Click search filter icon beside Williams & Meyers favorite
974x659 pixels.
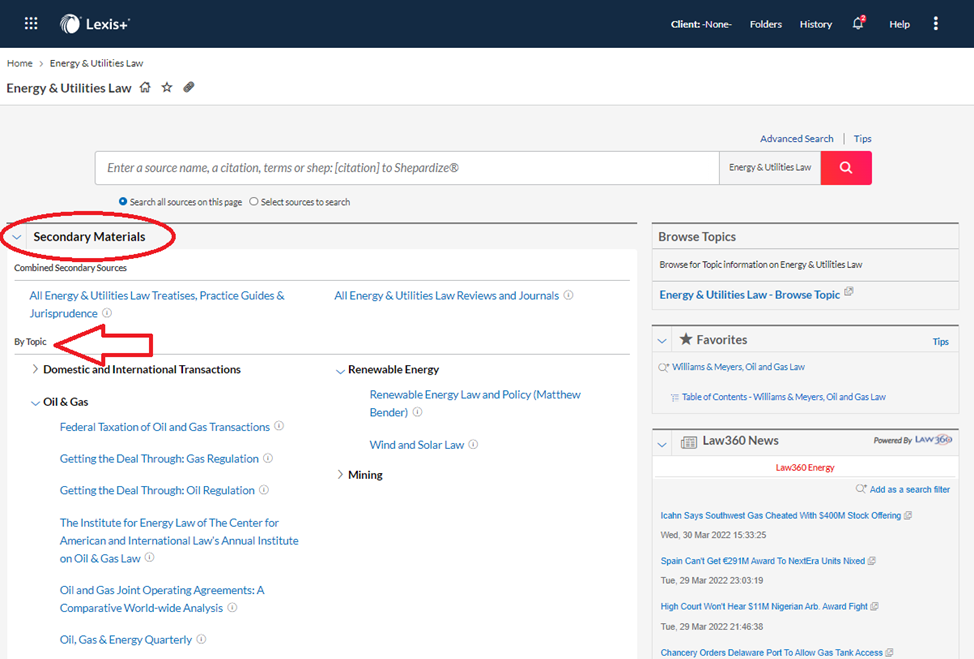click(x=663, y=367)
